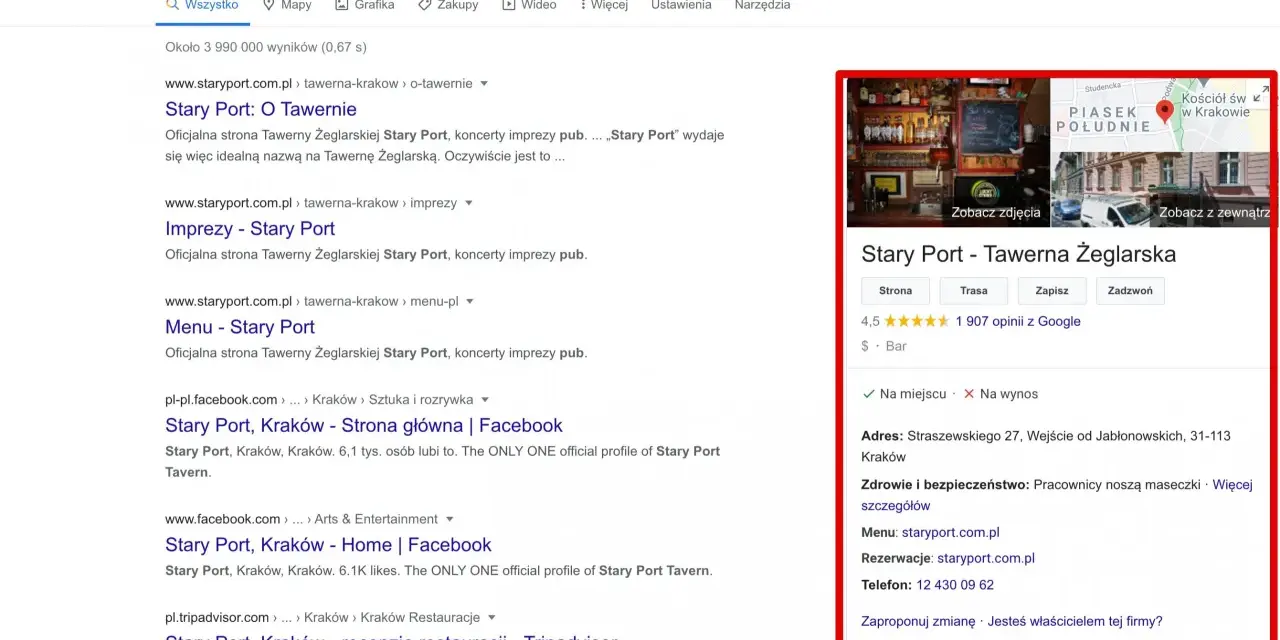This screenshot has height=640, width=1280.
Task: Click the magnifier icon beside Wszystko
Action: 172,5
